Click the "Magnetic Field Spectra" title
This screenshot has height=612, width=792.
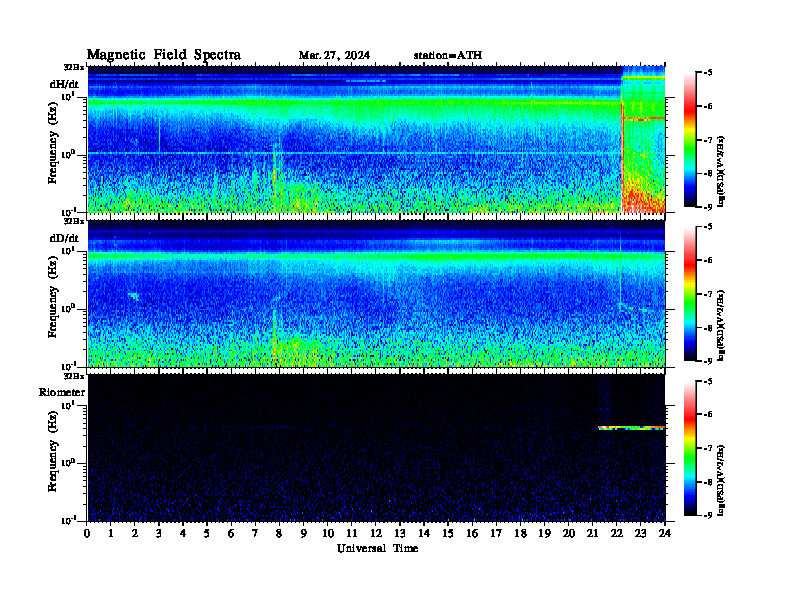tap(164, 55)
